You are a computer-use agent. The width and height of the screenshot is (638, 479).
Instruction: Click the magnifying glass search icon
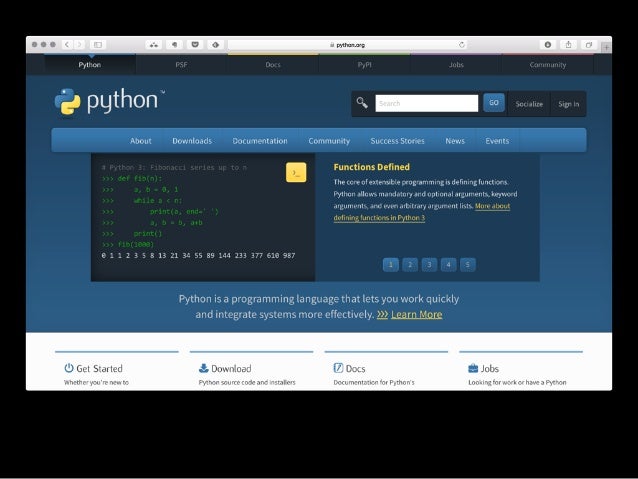tap(362, 103)
